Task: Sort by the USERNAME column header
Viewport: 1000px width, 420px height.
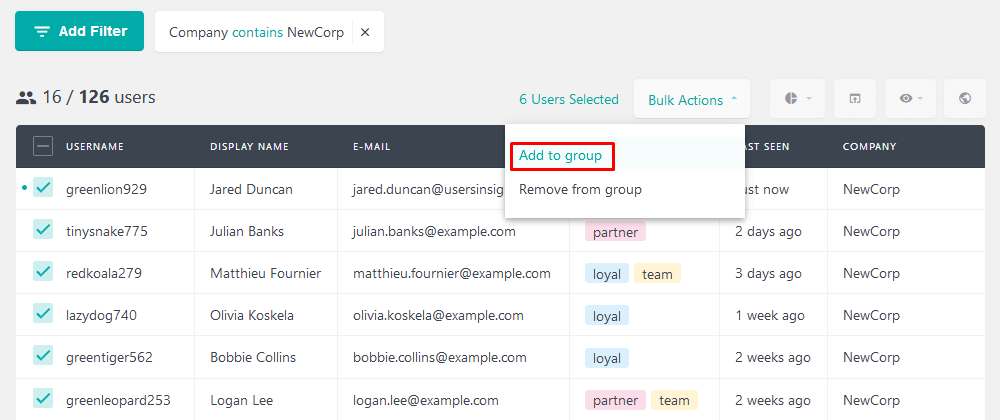Action: pyautogui.click(x=95, y=147)
